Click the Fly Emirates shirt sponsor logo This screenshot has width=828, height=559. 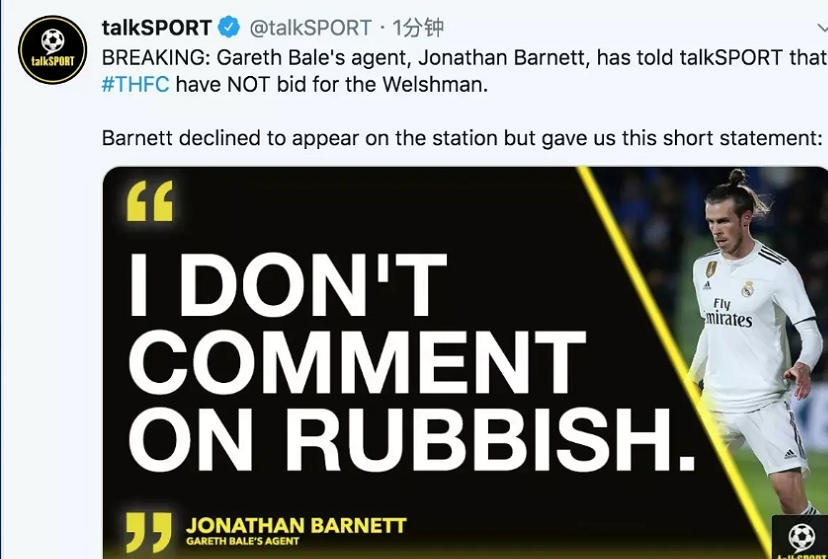(727, 314)
